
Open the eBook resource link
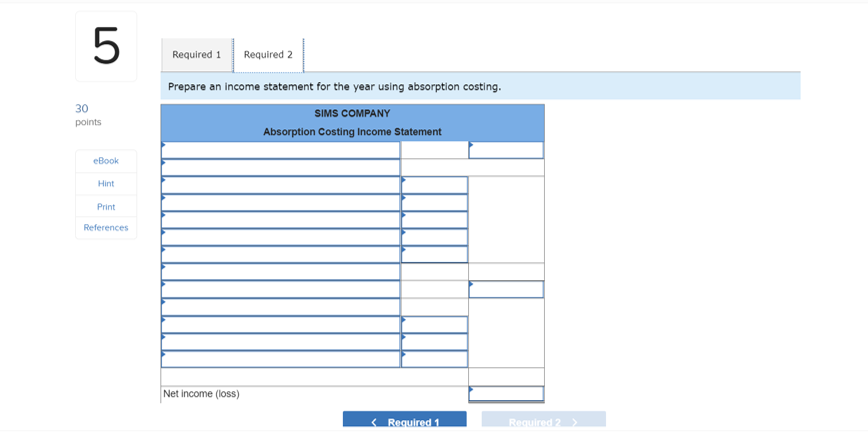click(x=106, y=161)
